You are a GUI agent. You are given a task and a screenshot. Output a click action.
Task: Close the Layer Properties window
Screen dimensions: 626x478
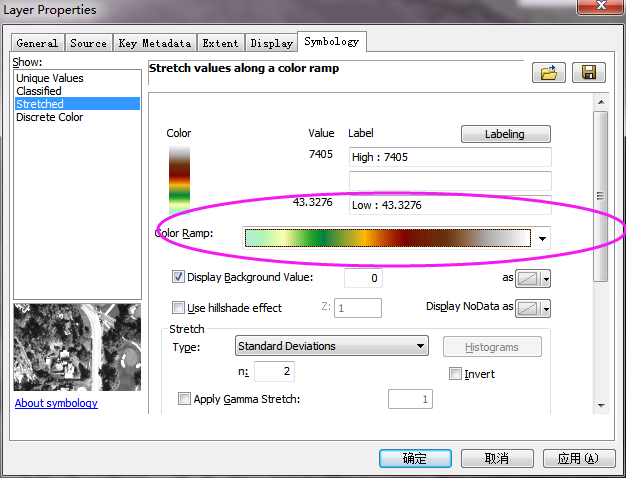(x=601, y=6)
